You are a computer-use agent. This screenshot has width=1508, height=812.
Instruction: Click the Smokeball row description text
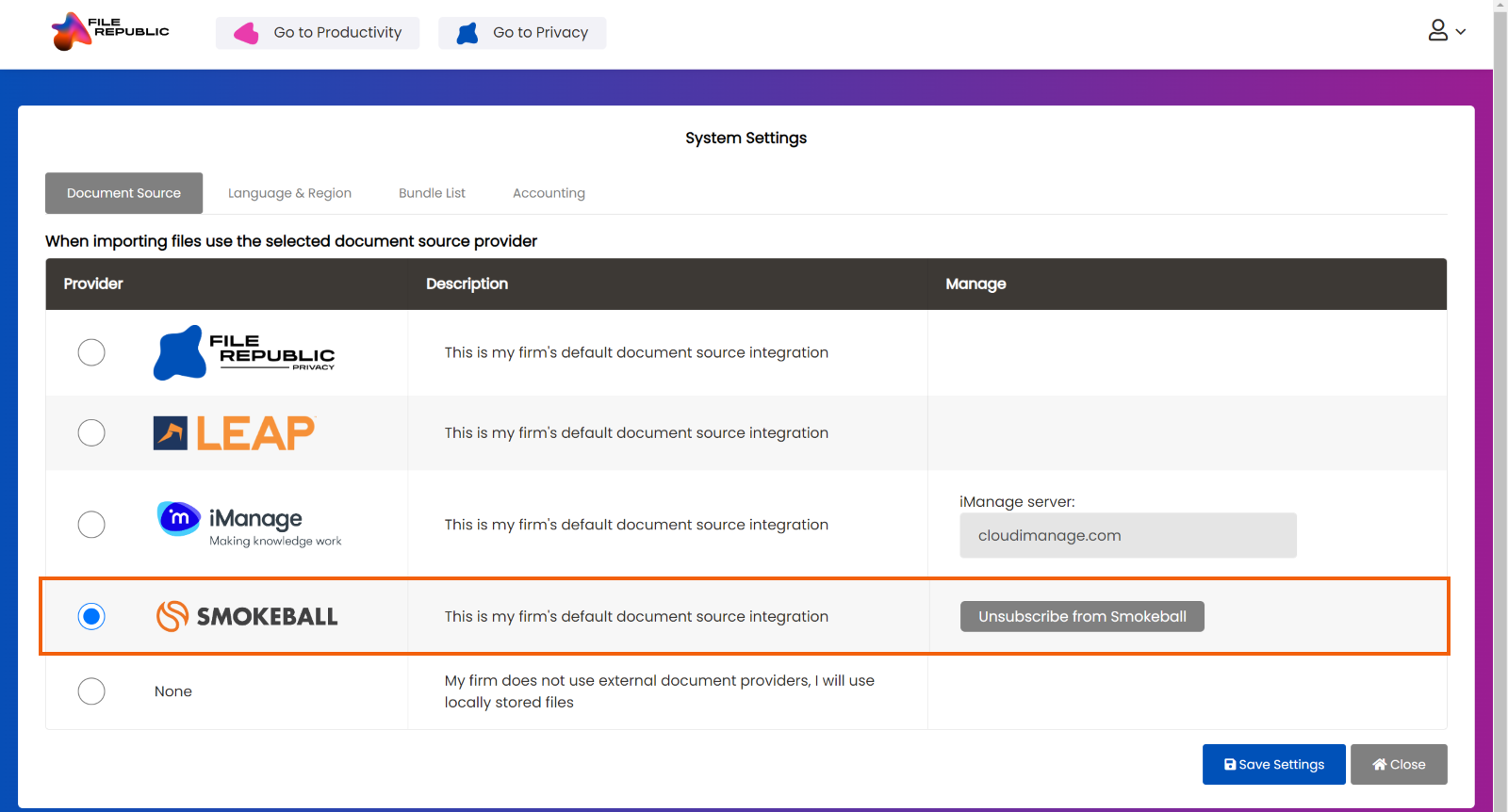coord(636,617)
